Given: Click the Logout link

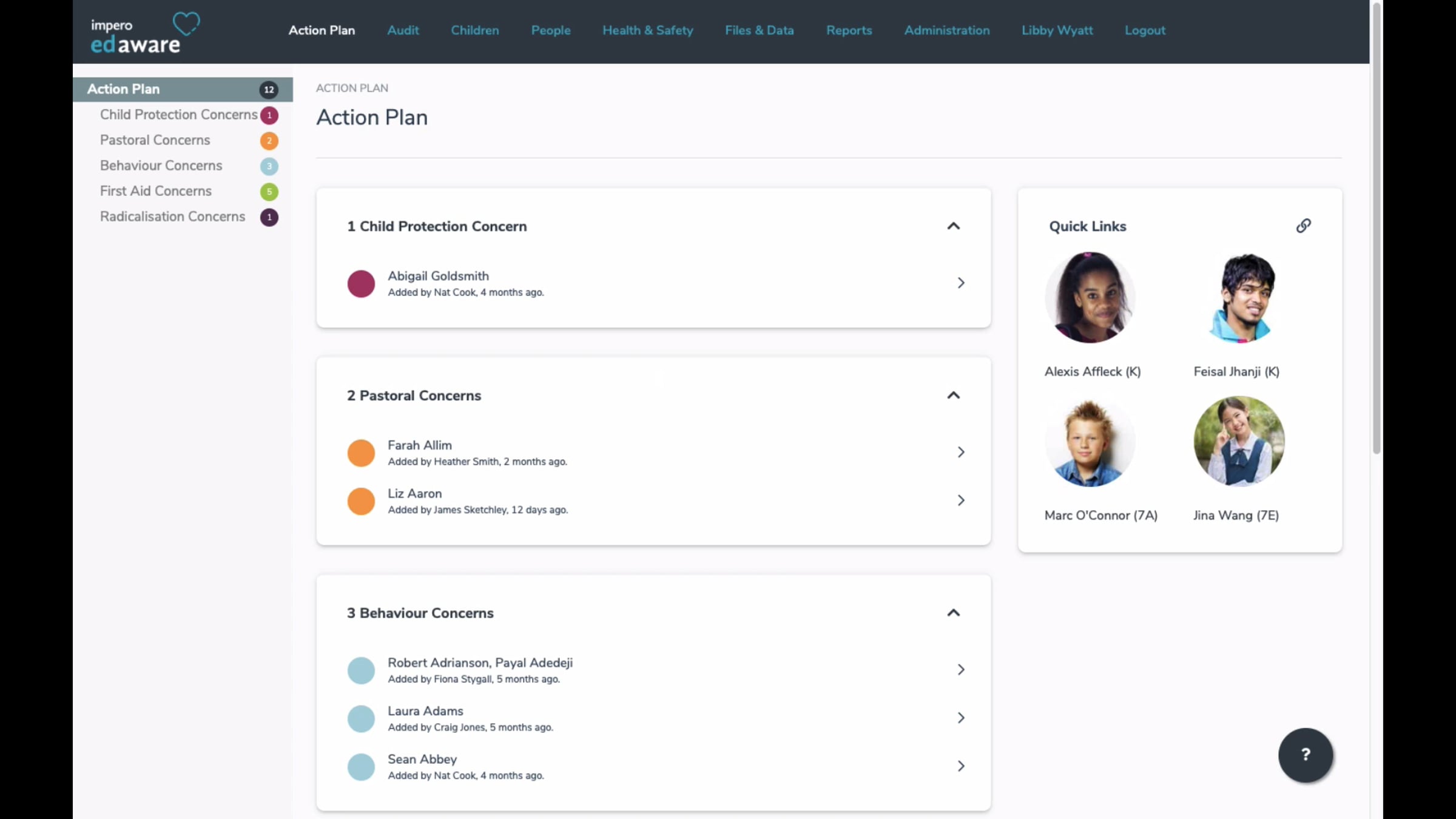Looking at the screenshot, I should point(1144,30).
